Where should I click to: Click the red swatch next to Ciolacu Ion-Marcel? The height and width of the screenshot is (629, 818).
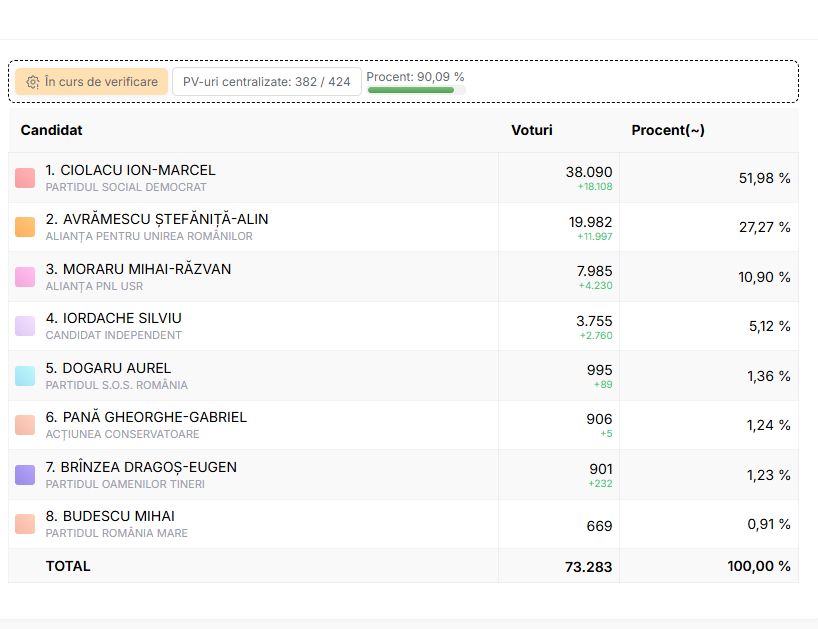tap(25, 178)
